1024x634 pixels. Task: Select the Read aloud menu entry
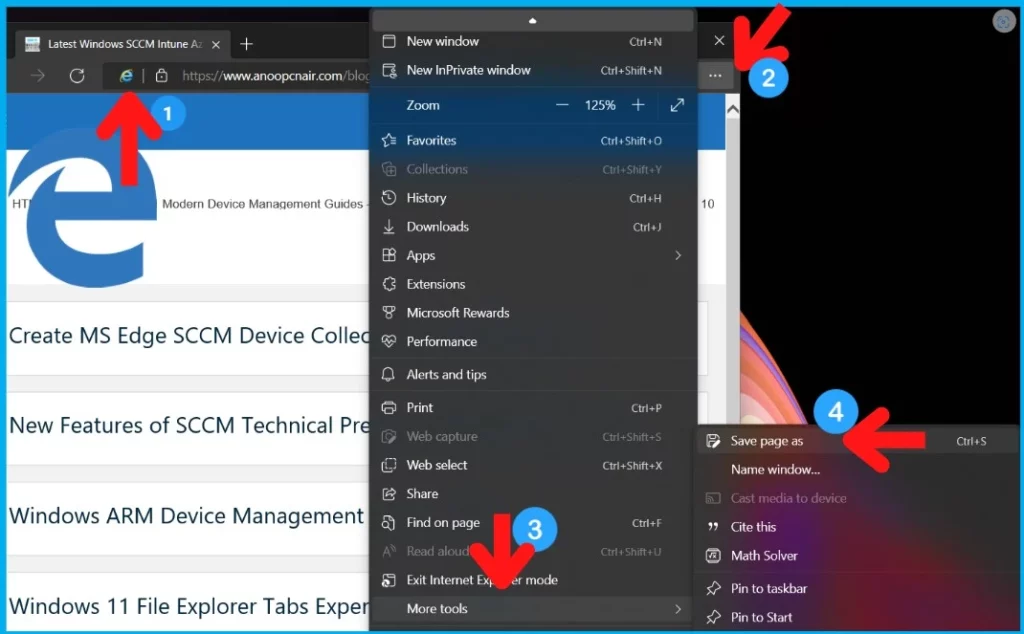[533, 551]
